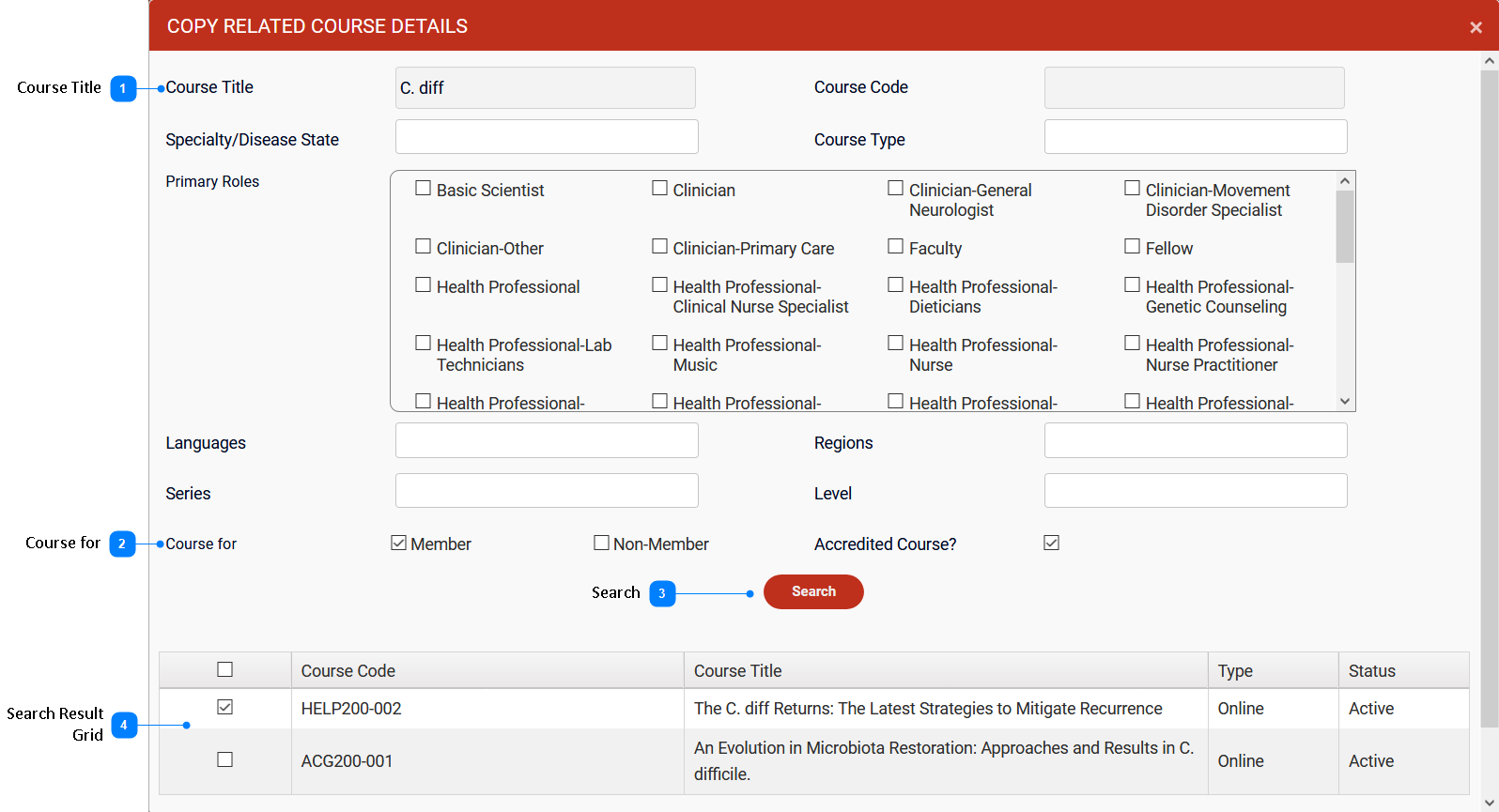
Task: Check the Non-Member checkbox
Action: pyautogui.click(x=602, y=543)
